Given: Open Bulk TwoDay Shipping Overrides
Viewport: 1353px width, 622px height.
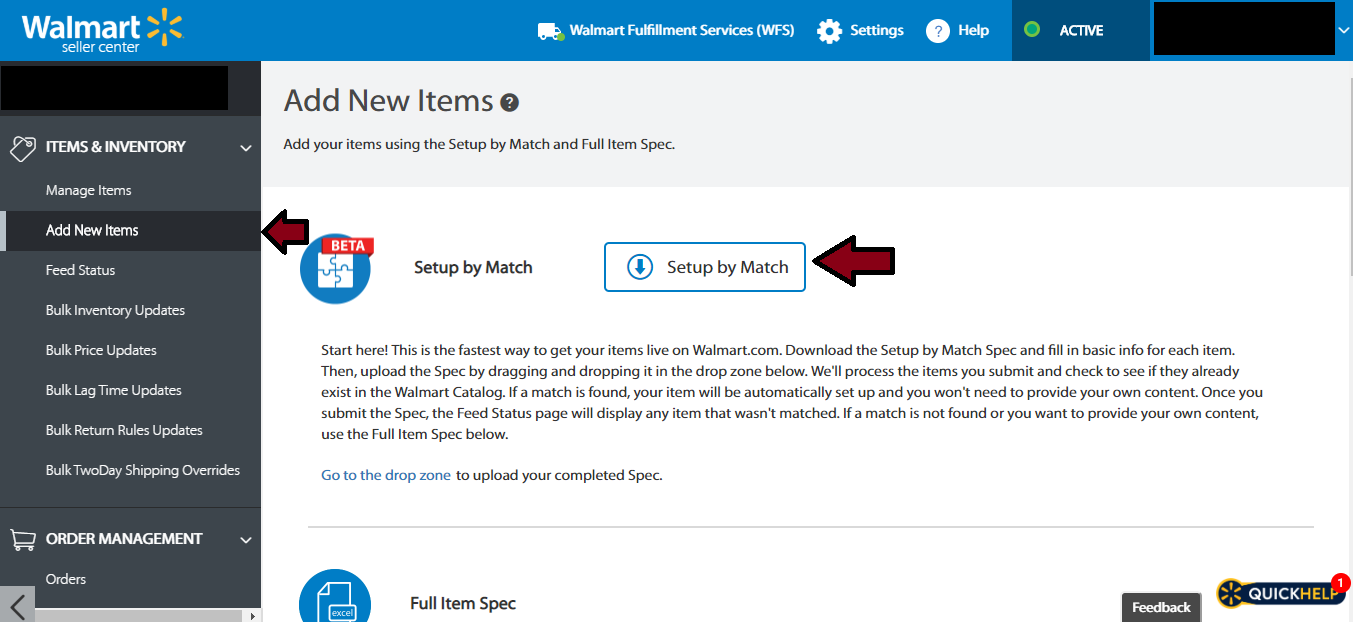Looking at the screenshot, I should [143, 470].
